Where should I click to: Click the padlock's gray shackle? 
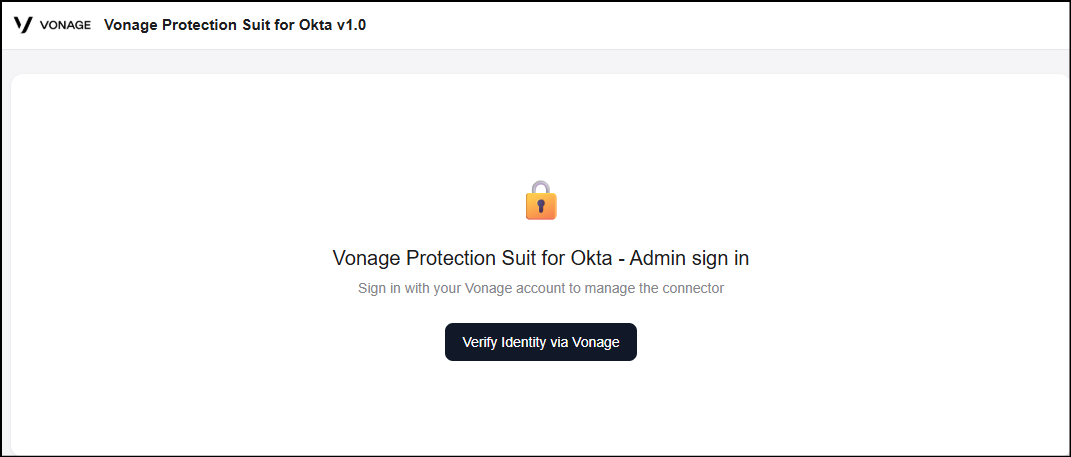click(x=541, y=187)
